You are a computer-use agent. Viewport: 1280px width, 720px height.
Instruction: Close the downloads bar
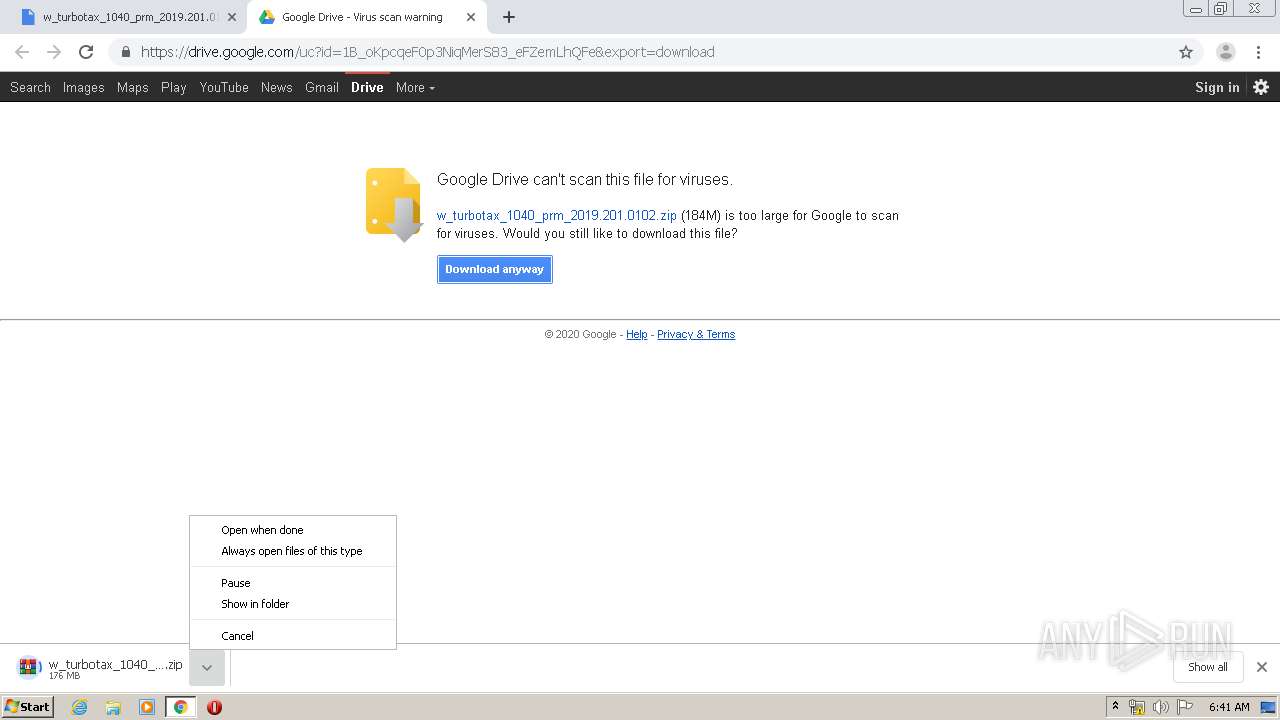[x=1262, y=667]
